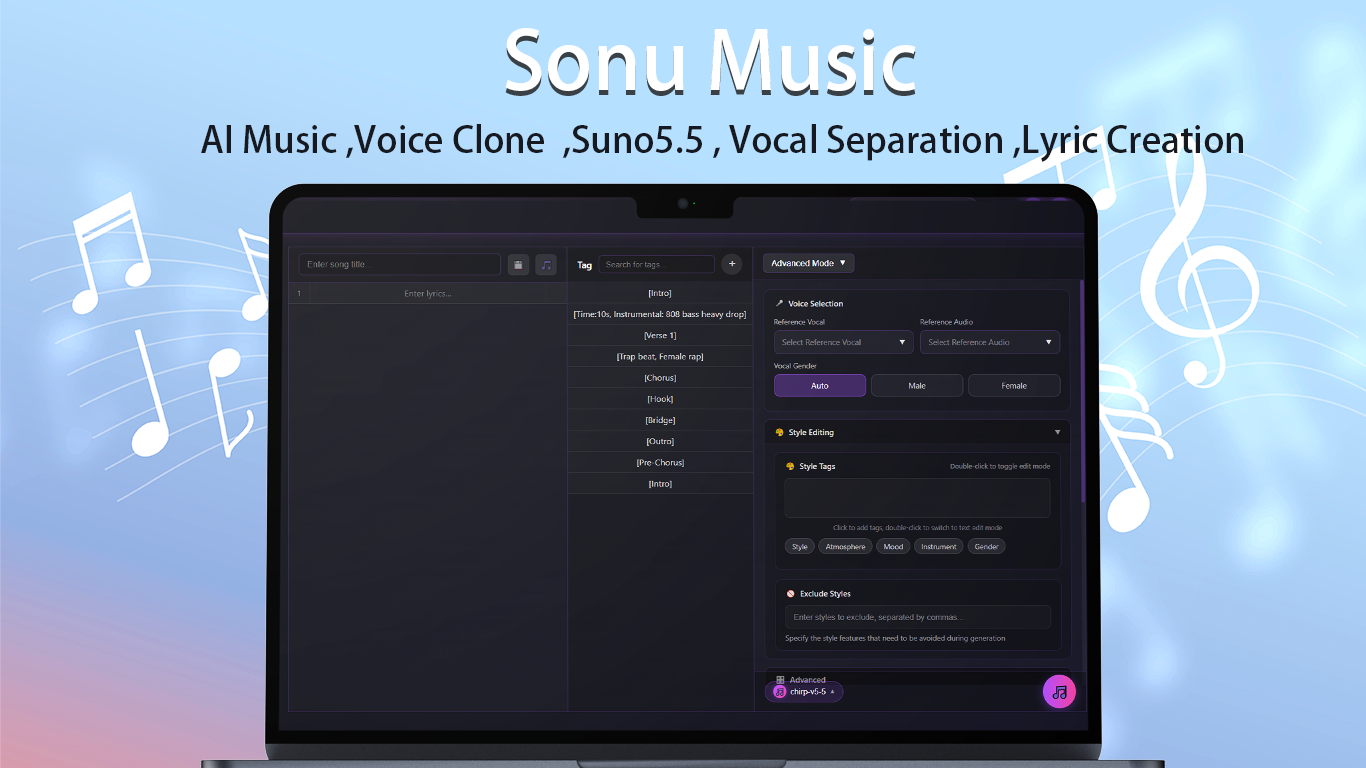Screen dimensions: 1366x768
Task: Collapse the Style Editing section arrow
Action: coord(1058,432)
